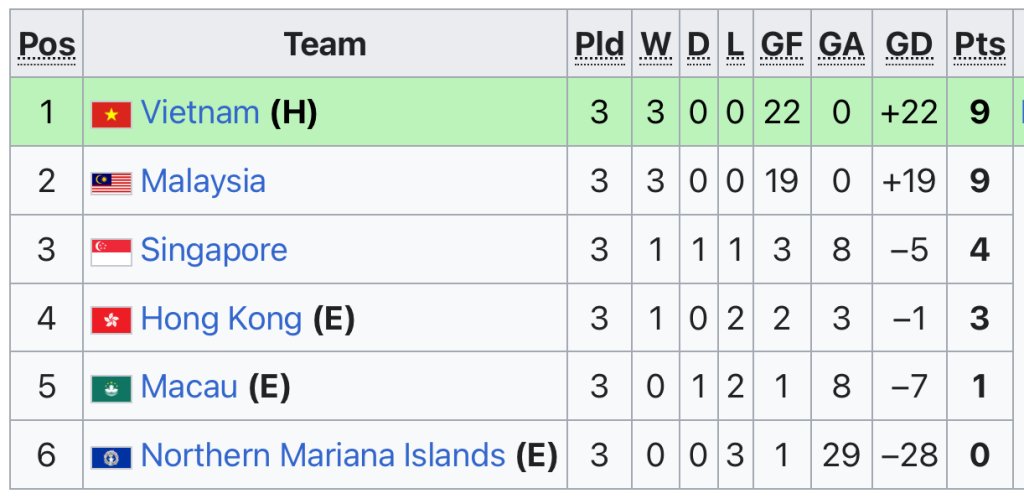This screenshot has width=1024, height=504.
Task: Open the Northern Mariana Islands link
Action: coord(322,455)
